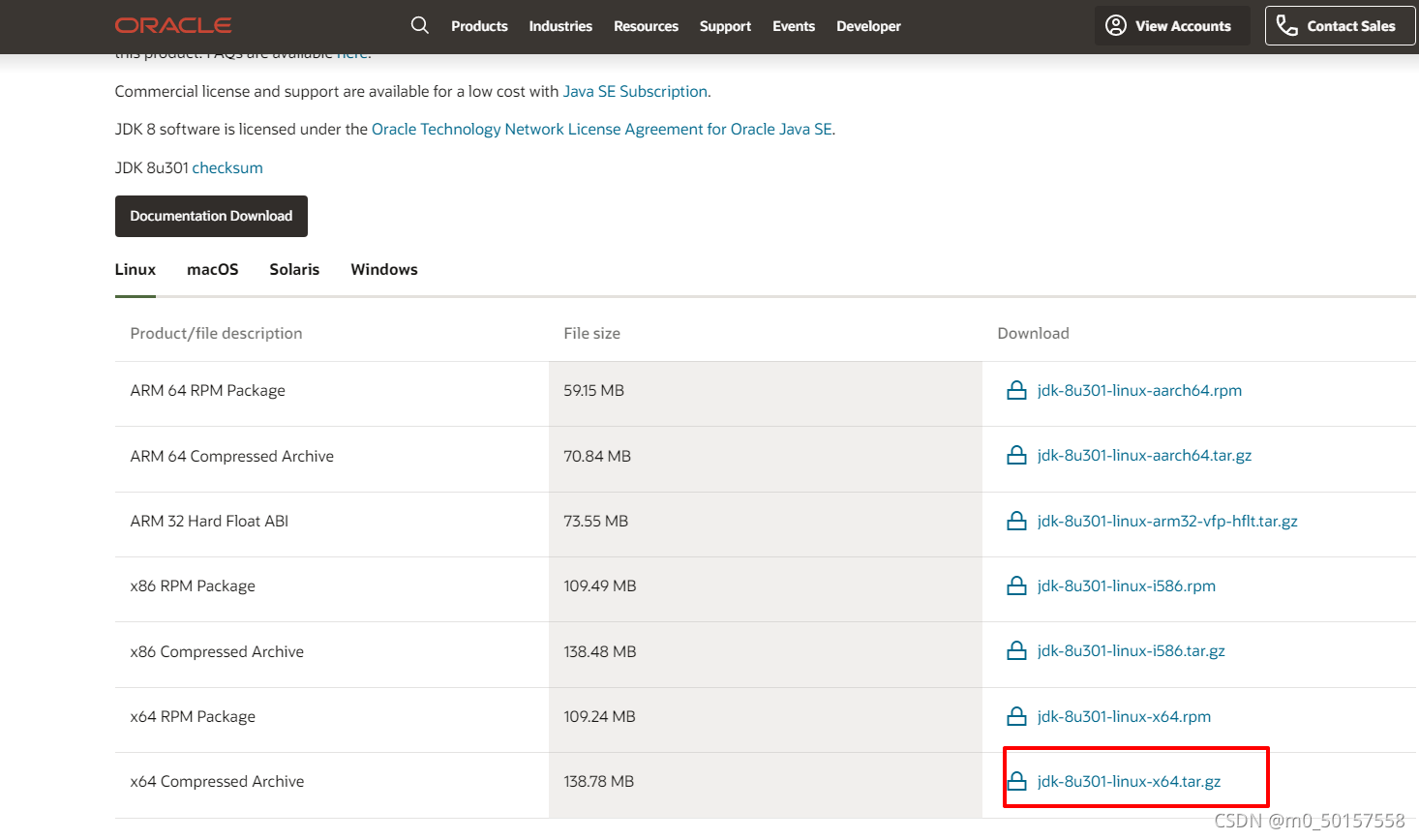Screen dimensions: 1419x840
Task: Click the Documentation Download button
Action: (211, 216)
